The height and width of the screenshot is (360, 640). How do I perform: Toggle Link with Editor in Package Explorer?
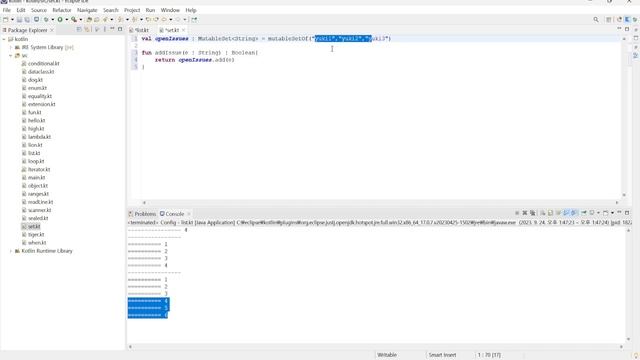click(87, 30)
